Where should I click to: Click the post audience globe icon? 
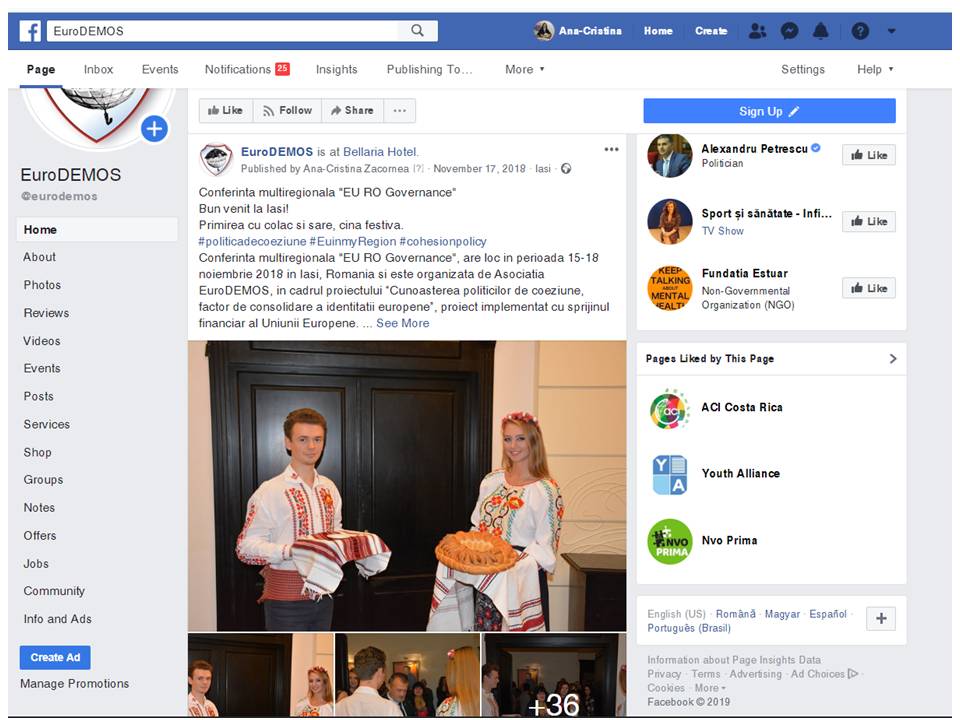click(x=566, y=168)
